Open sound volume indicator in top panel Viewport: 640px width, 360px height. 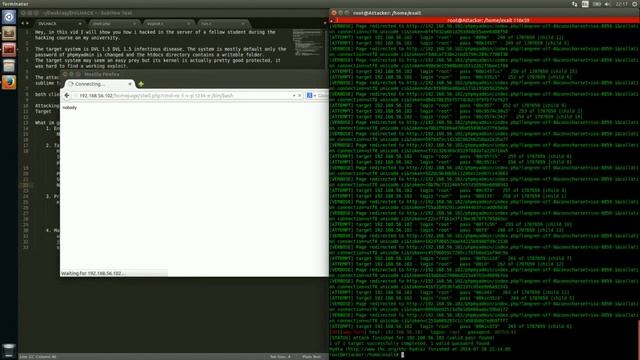[607, 4]
